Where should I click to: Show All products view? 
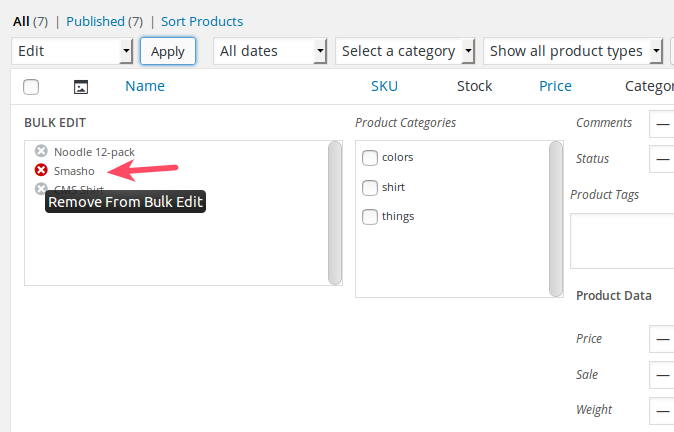(21, 21)
